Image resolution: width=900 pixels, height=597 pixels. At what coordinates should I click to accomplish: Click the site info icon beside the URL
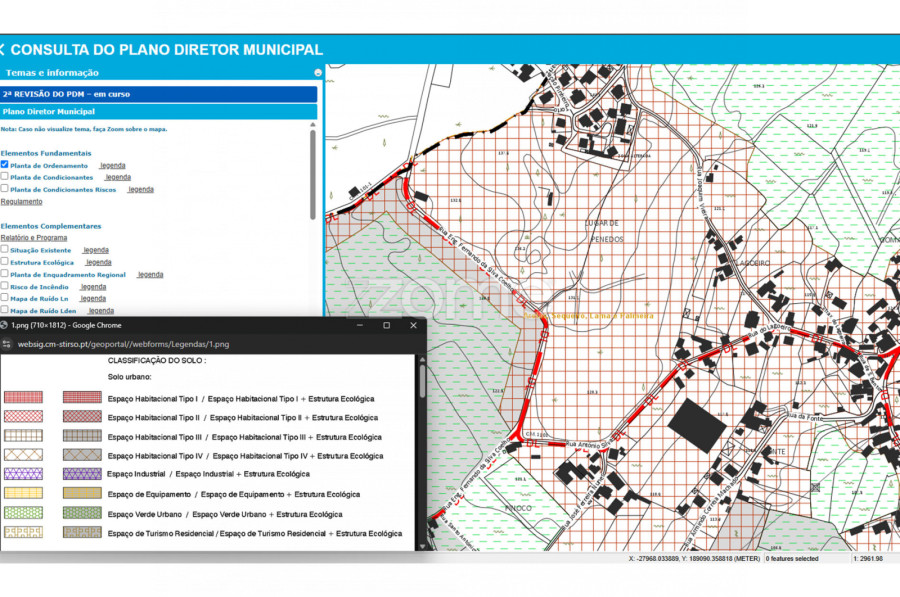click(x=7, y=344)
